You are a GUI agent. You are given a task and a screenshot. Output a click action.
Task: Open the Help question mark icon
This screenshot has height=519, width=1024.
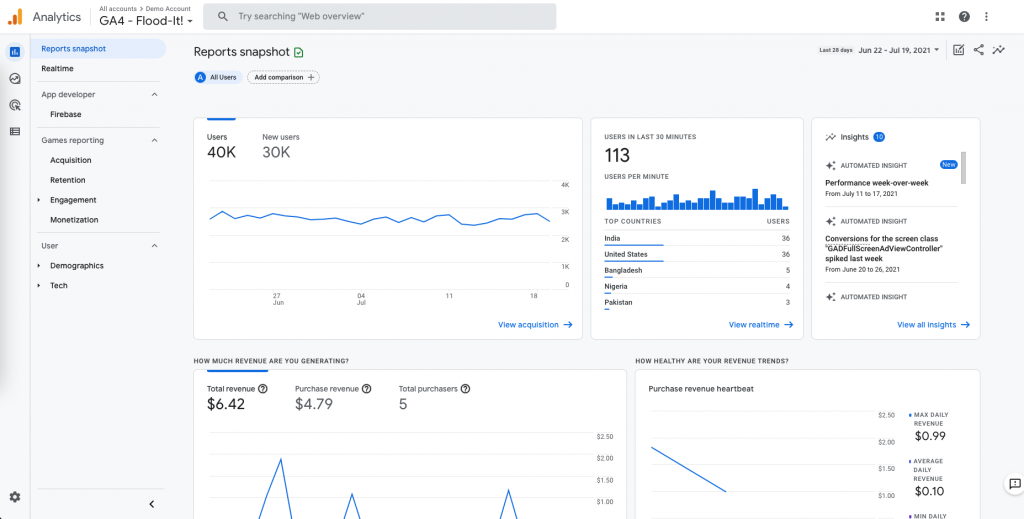(964, 17)
